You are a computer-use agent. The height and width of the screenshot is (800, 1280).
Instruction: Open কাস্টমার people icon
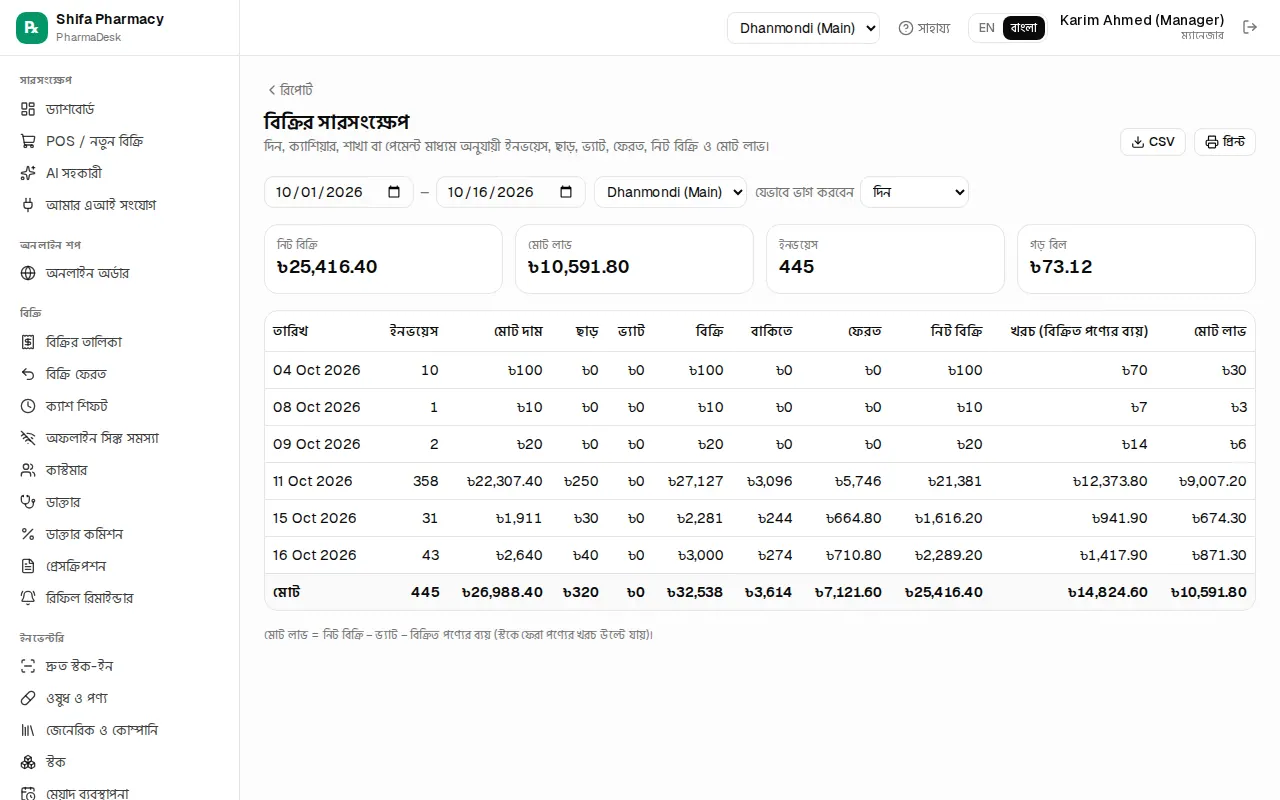tap(28, 470)
